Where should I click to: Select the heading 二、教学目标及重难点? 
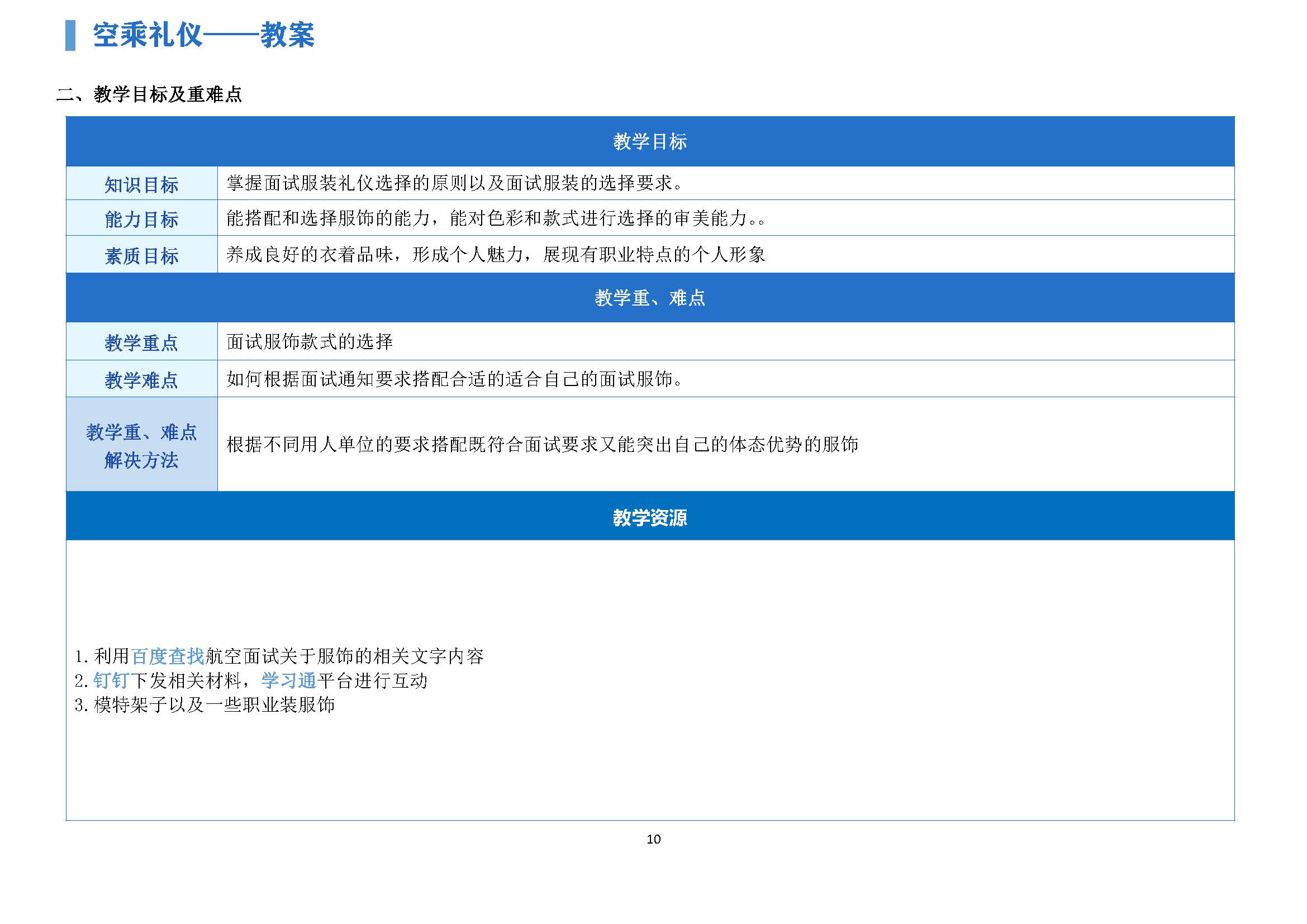click(x=149, y=94)
